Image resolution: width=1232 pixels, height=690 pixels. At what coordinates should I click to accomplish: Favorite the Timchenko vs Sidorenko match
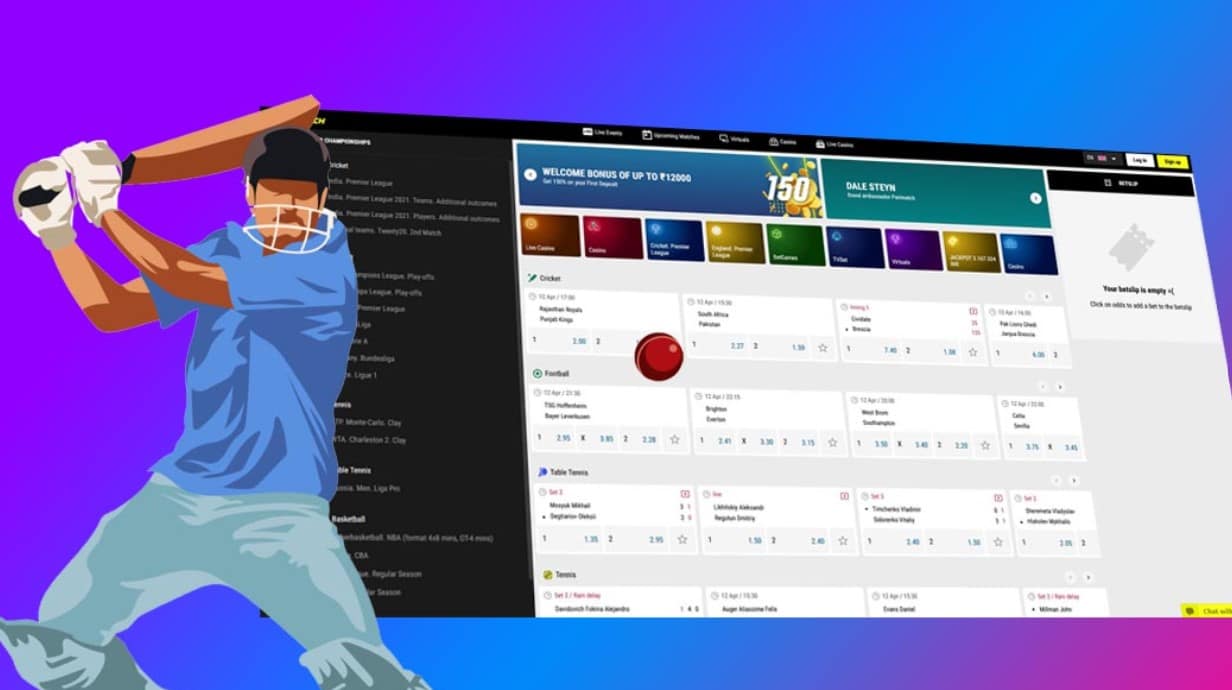997,543
